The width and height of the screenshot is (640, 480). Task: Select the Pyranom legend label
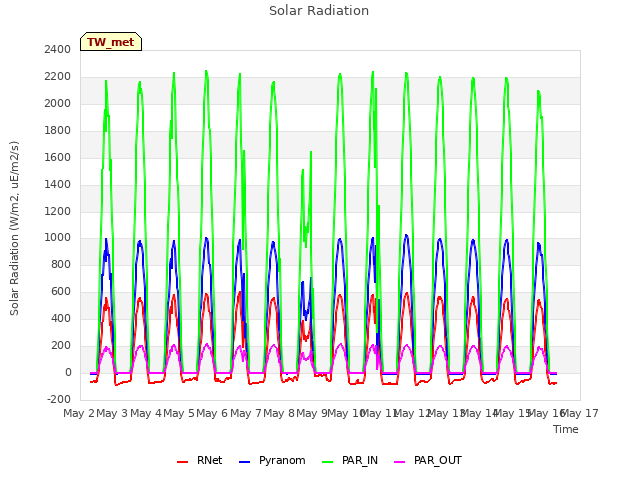282,460
